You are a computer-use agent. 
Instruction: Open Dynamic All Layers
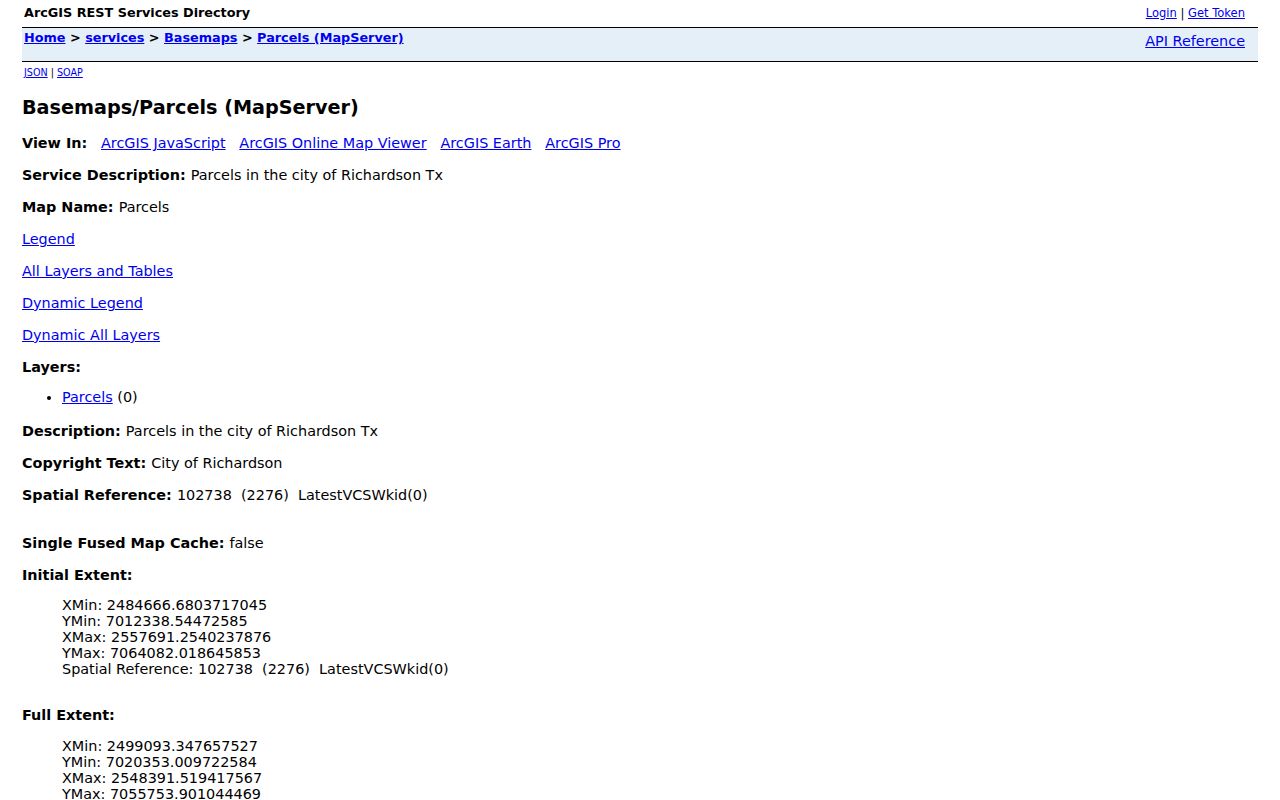91,335
